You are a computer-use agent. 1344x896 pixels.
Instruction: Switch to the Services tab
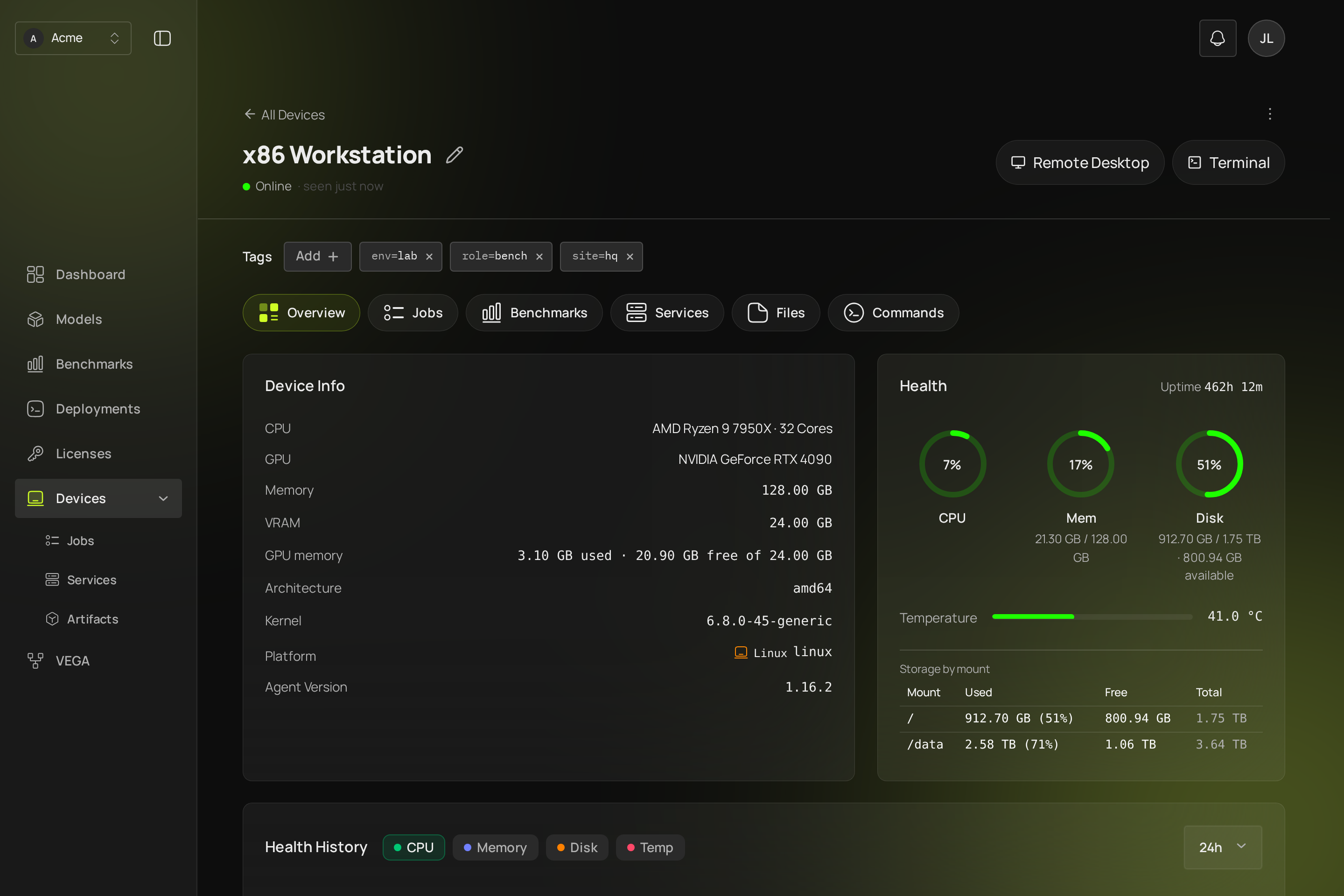[x=667, y=313]
